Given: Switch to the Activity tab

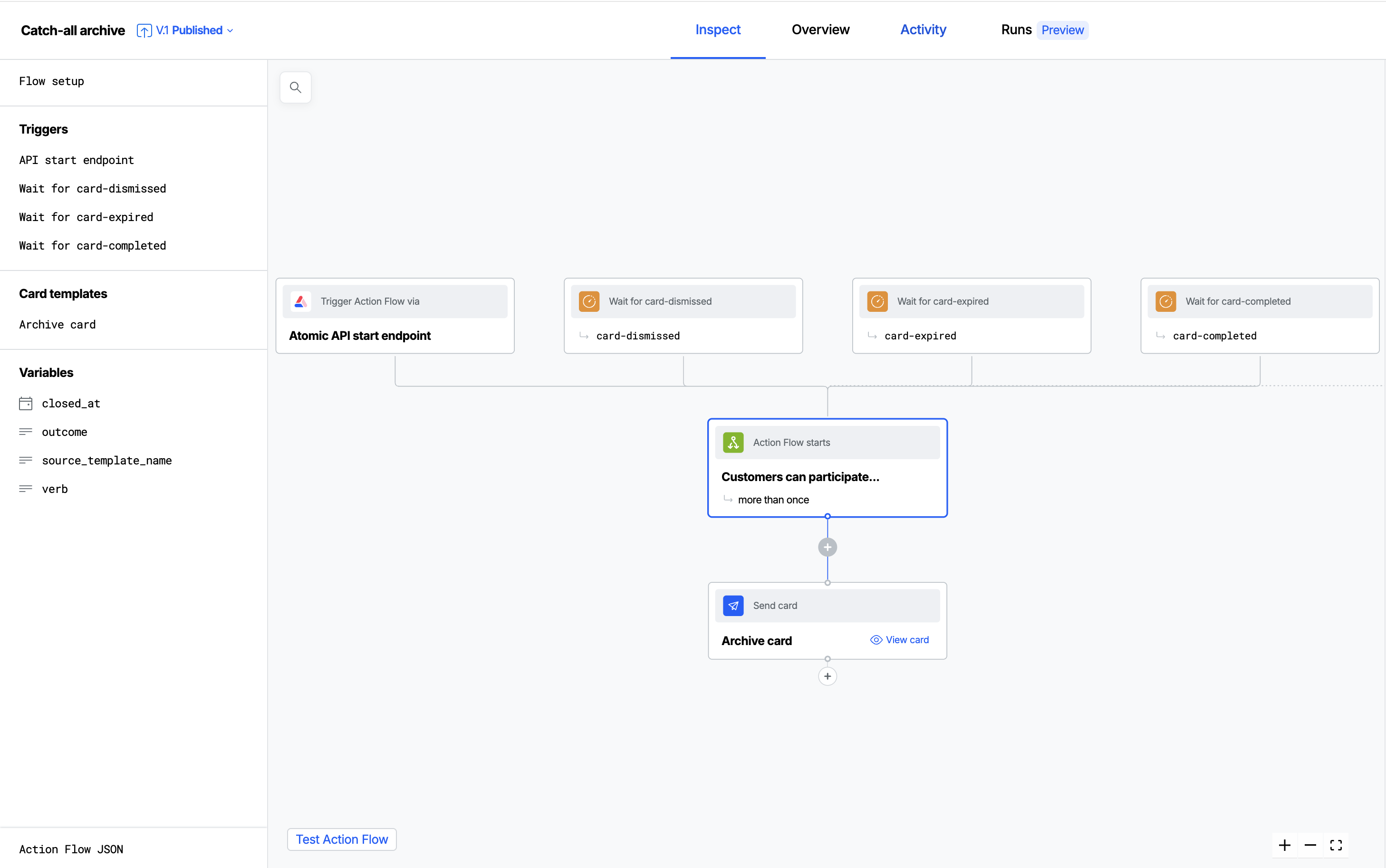Looking at the screenshot, I should pyautogui.click(x=923, y=30).
